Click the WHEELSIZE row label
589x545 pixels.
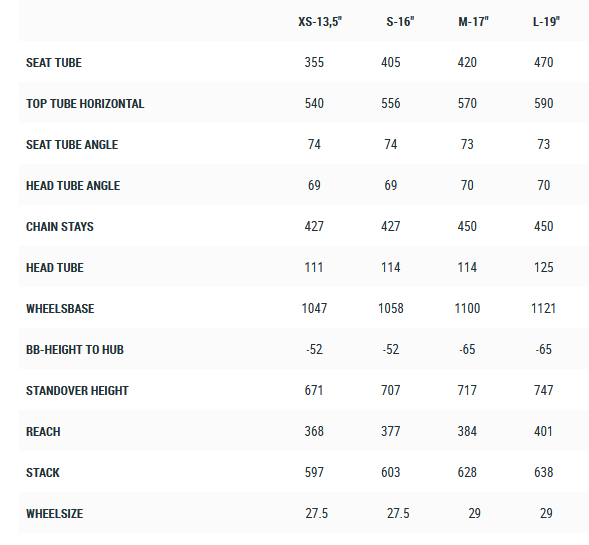pos(54,513)
